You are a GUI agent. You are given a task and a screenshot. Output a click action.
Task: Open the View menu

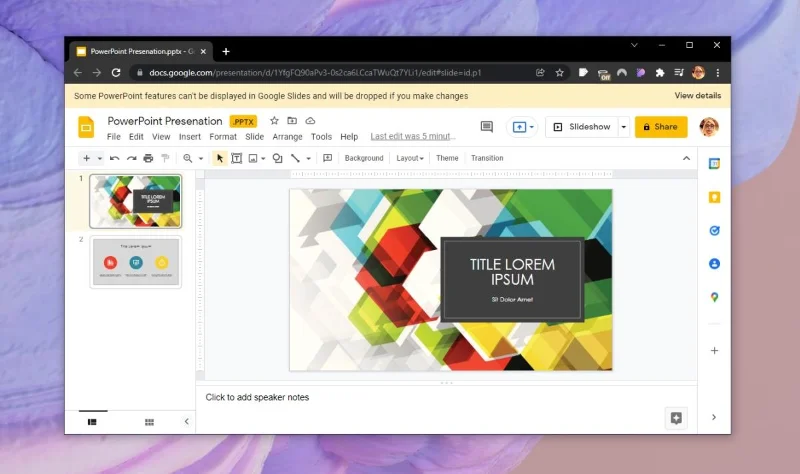161,137
